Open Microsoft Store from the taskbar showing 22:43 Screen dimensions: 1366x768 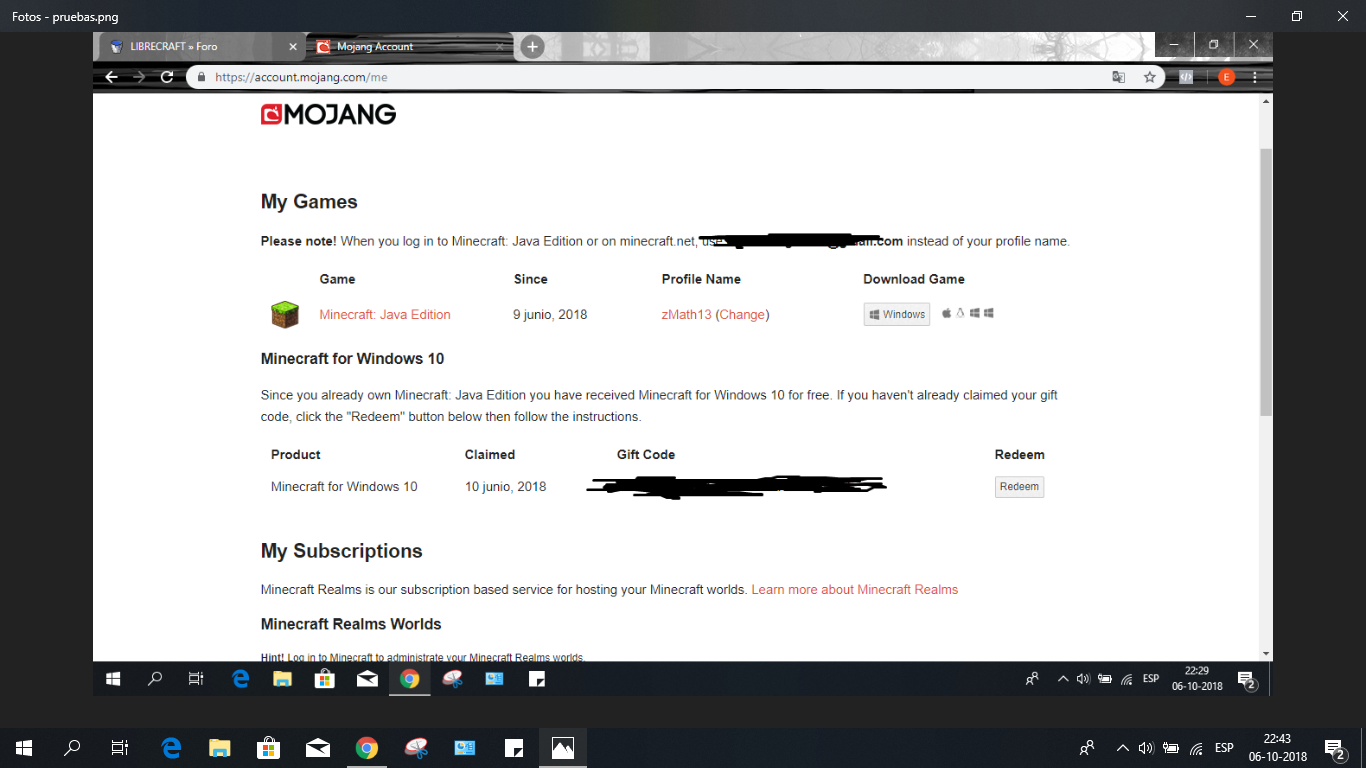[269, 748]
